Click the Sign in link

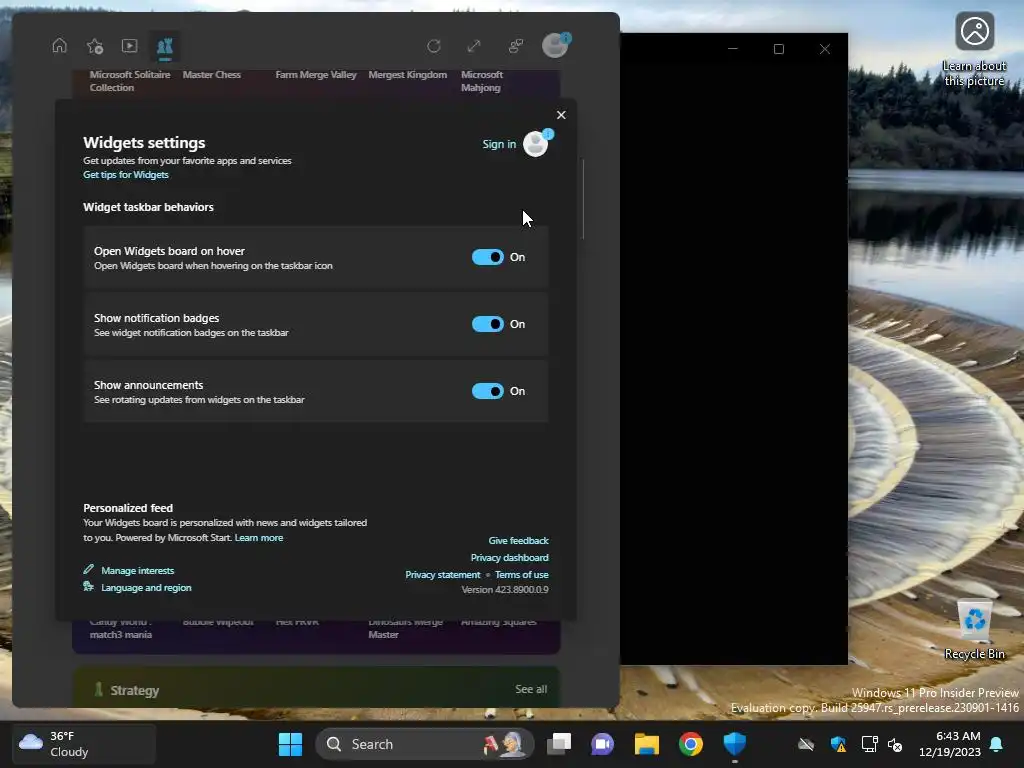tap(499, 144)
